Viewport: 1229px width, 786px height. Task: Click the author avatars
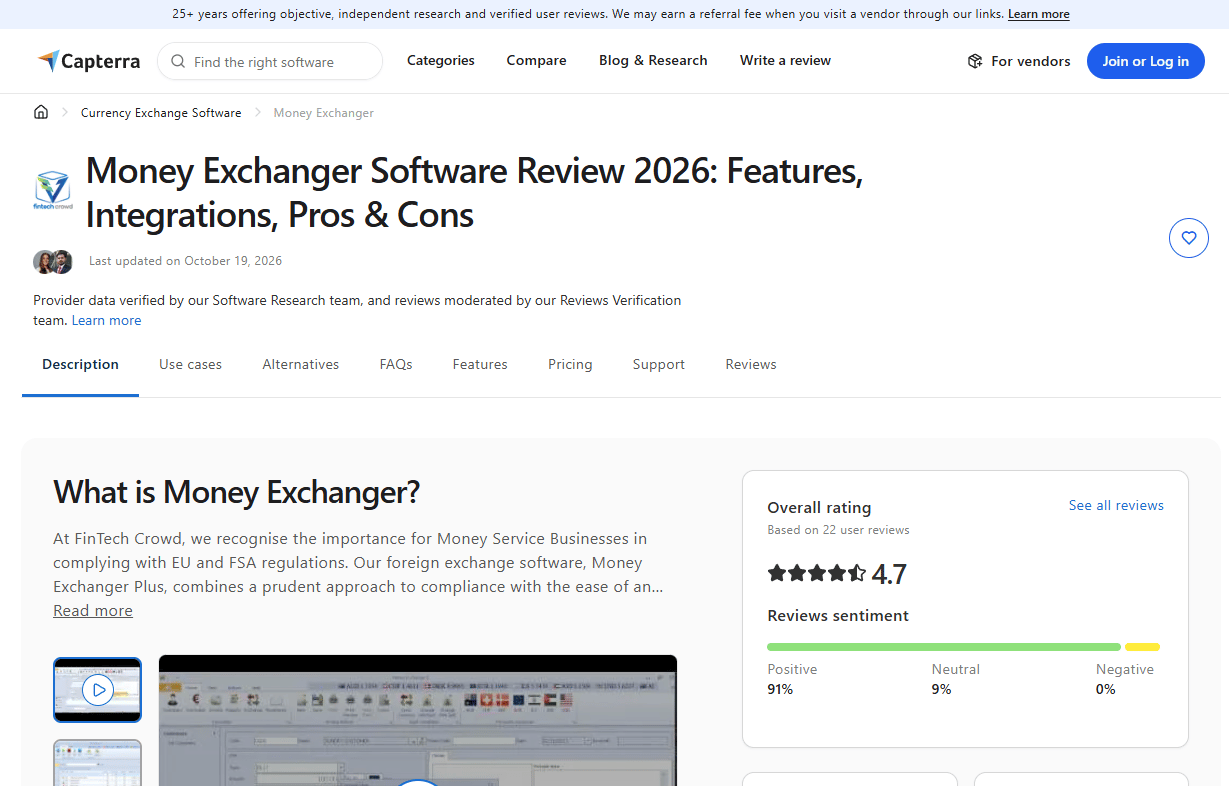pyautogui.click(x=53, y=261)
